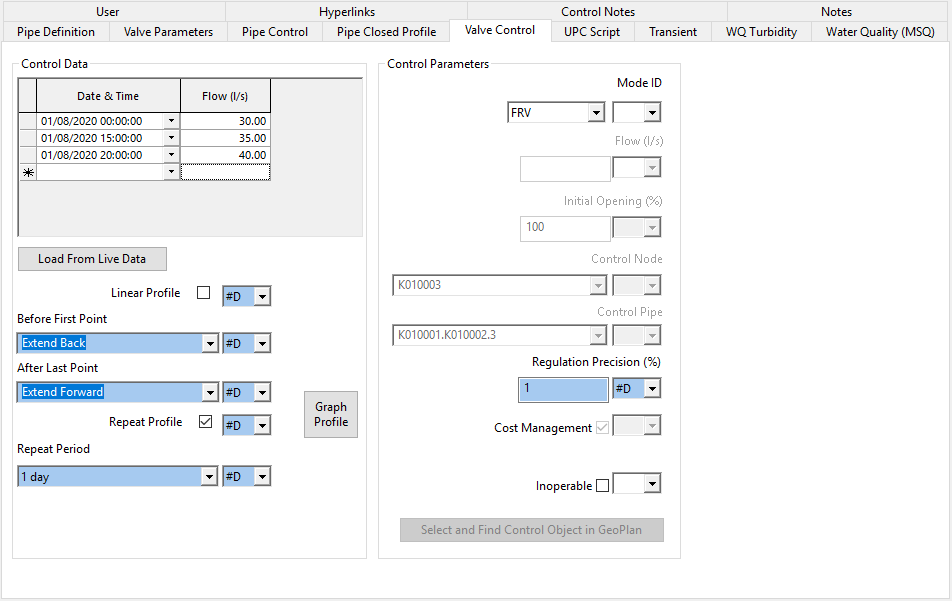The height and width of the screenshot is (601, 952).
Task: Open the WQ Turbidity tab
Action: [x=760, y=31]
